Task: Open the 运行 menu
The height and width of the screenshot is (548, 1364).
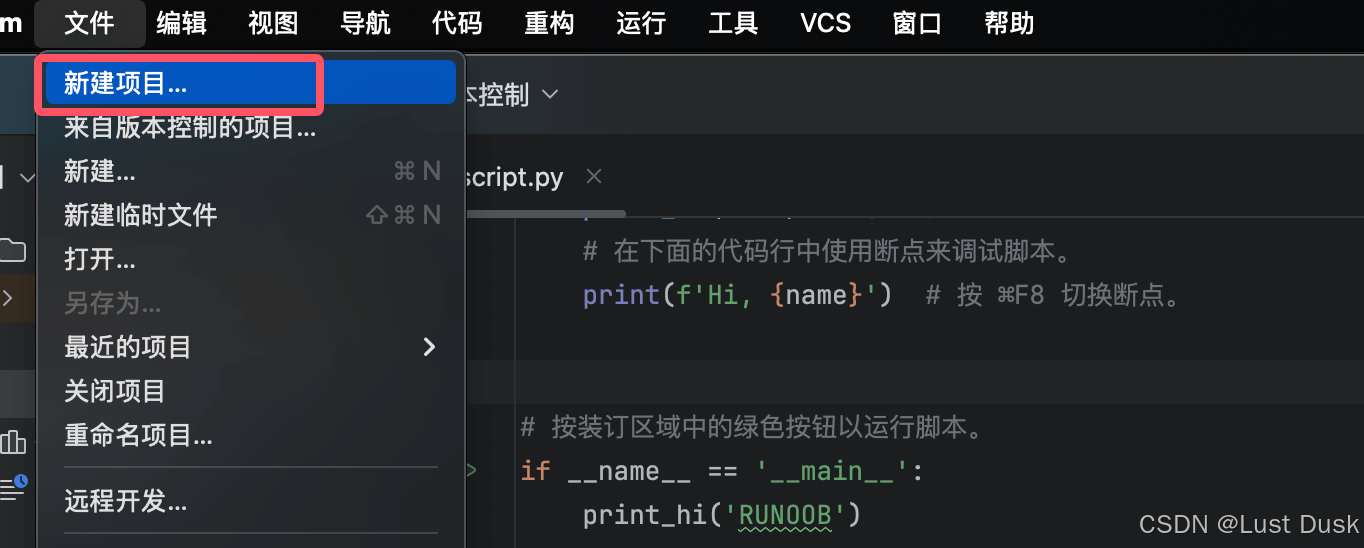Action: pyautogui.click(x=641, y=23)
